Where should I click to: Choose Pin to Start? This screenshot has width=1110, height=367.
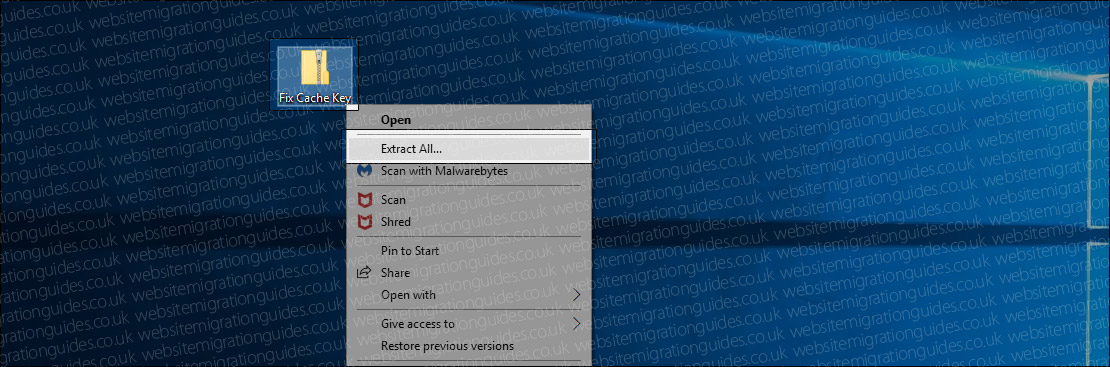(x=469, y=251)
